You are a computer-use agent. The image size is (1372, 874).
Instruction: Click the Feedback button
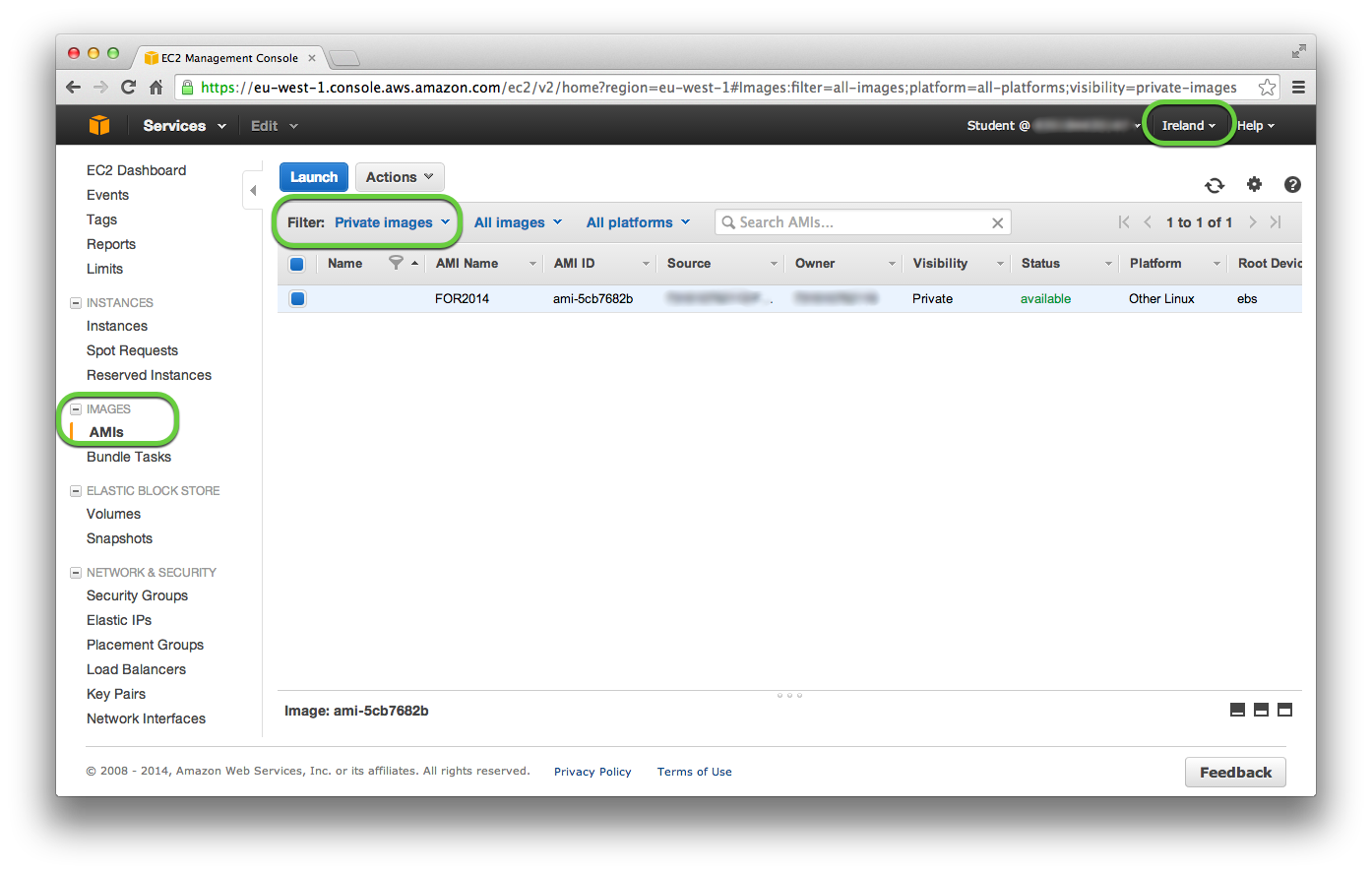pos(1235,773)
